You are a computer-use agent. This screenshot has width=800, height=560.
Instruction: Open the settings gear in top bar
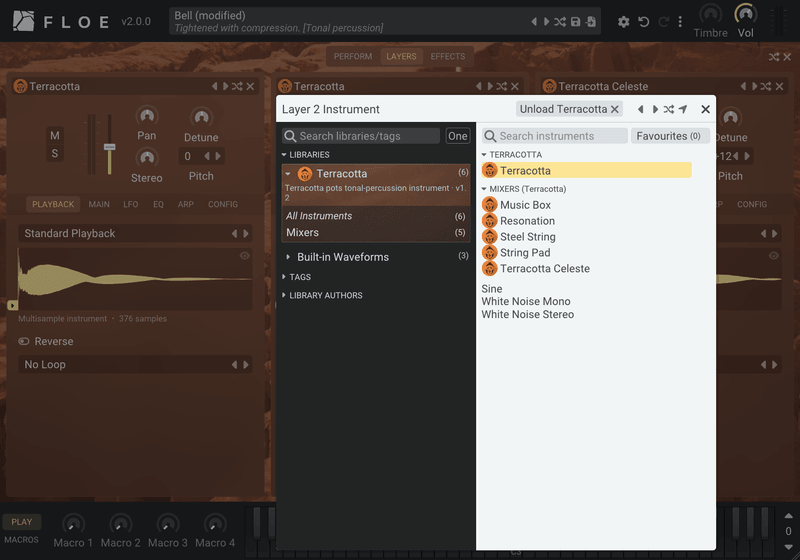(x=623, y=21)
